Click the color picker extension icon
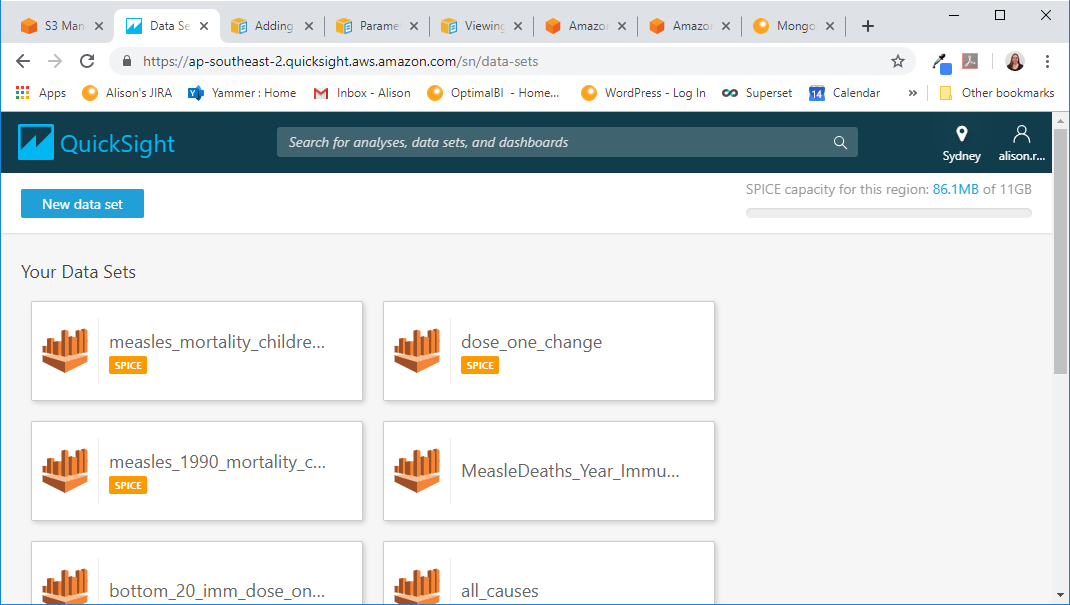The width and height of the screenshot is (1070, 605). tap(942, 63)
